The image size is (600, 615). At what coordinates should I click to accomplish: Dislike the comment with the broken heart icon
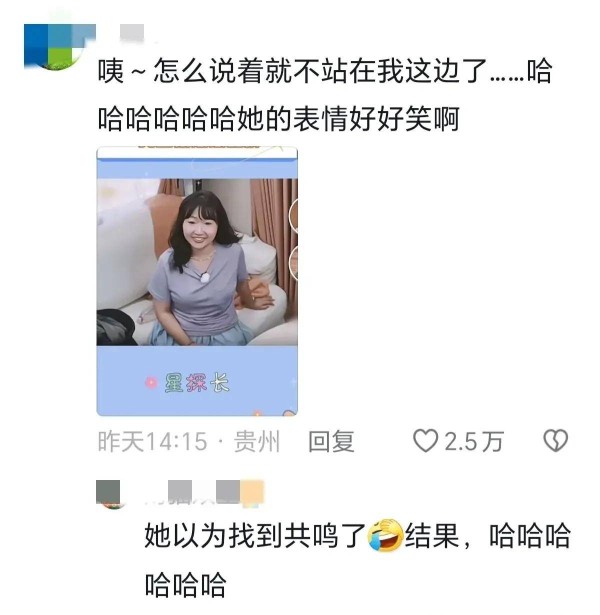[x=555, y=441]
